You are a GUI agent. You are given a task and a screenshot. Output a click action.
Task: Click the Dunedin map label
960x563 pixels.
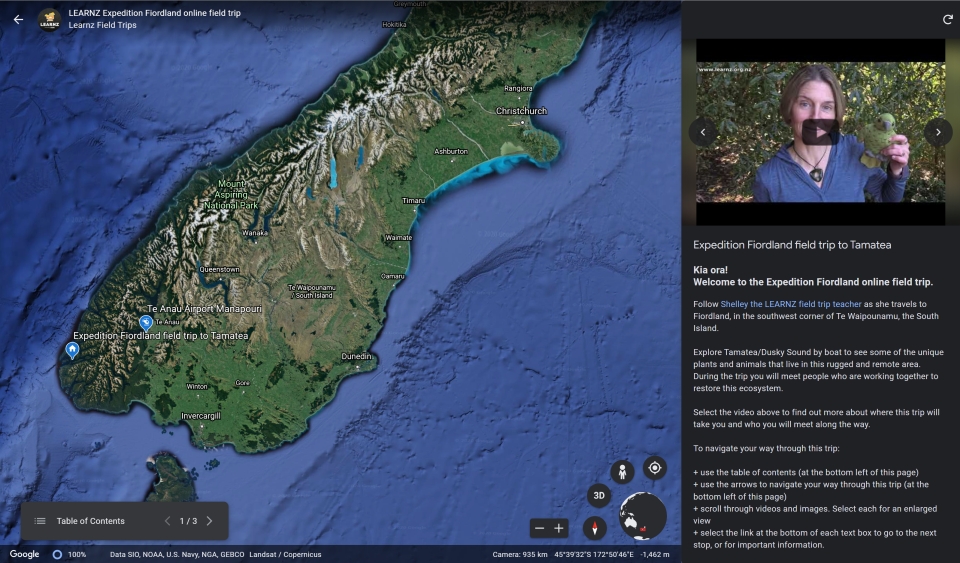[x=356, y=356]
